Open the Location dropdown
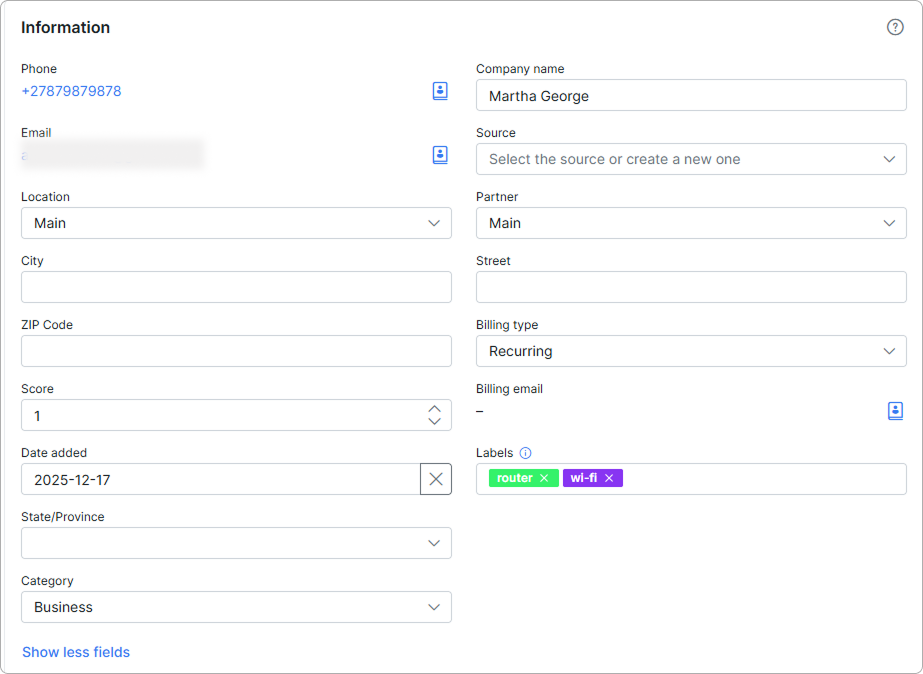 click(x=236, y=223)
